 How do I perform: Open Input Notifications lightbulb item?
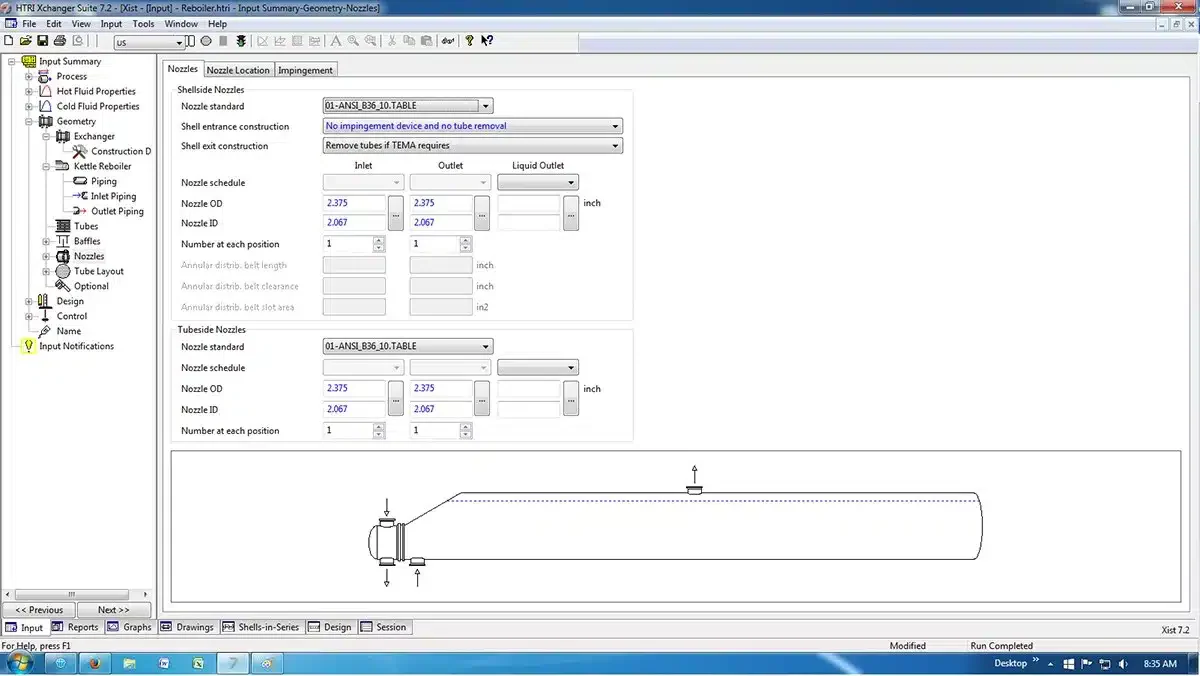click(76, 346)
